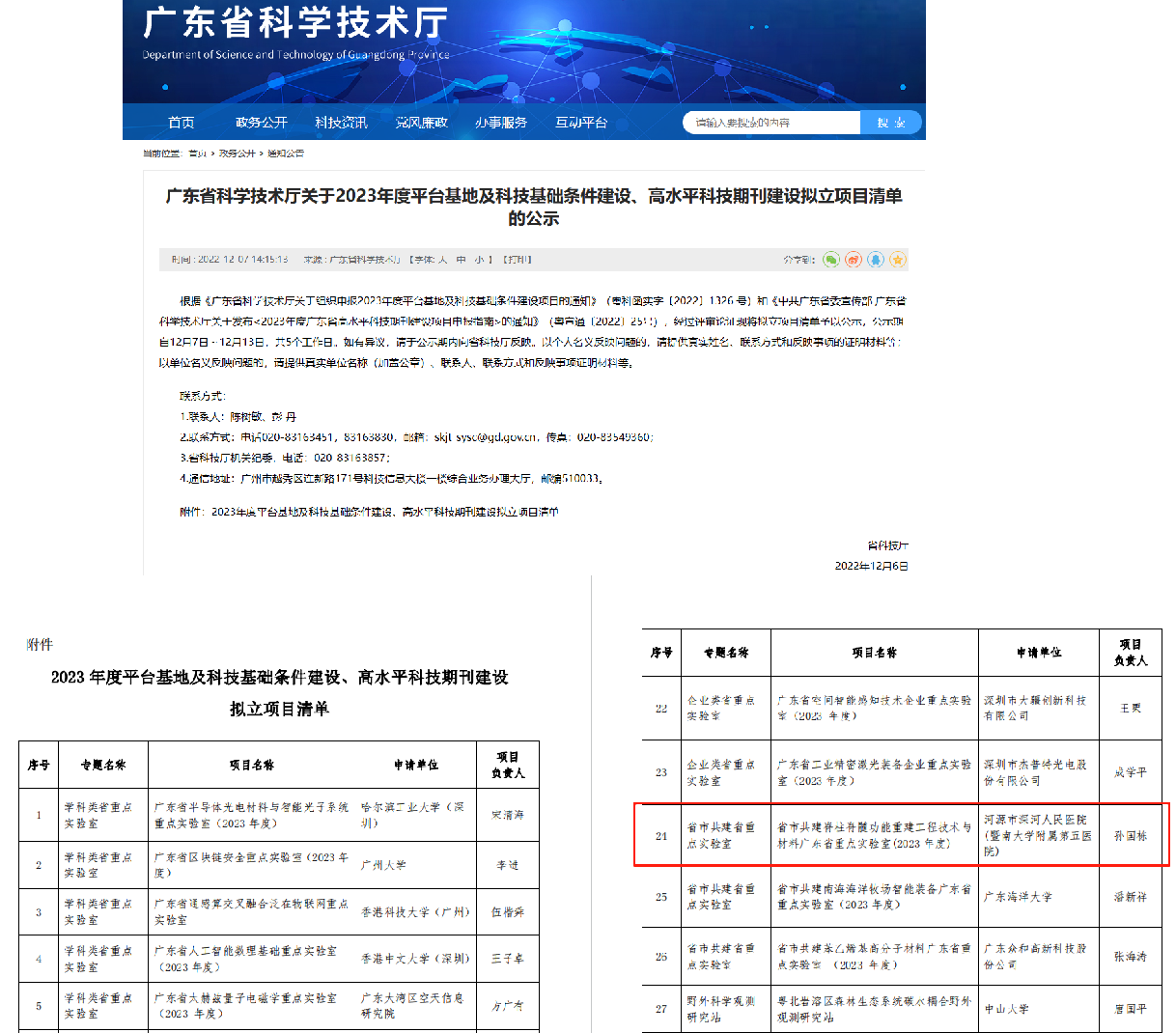Click the cell 广东省空间智能感知技术企业重点实验室
This screenshot has width=1176, height=1033.
pos(875,708)
